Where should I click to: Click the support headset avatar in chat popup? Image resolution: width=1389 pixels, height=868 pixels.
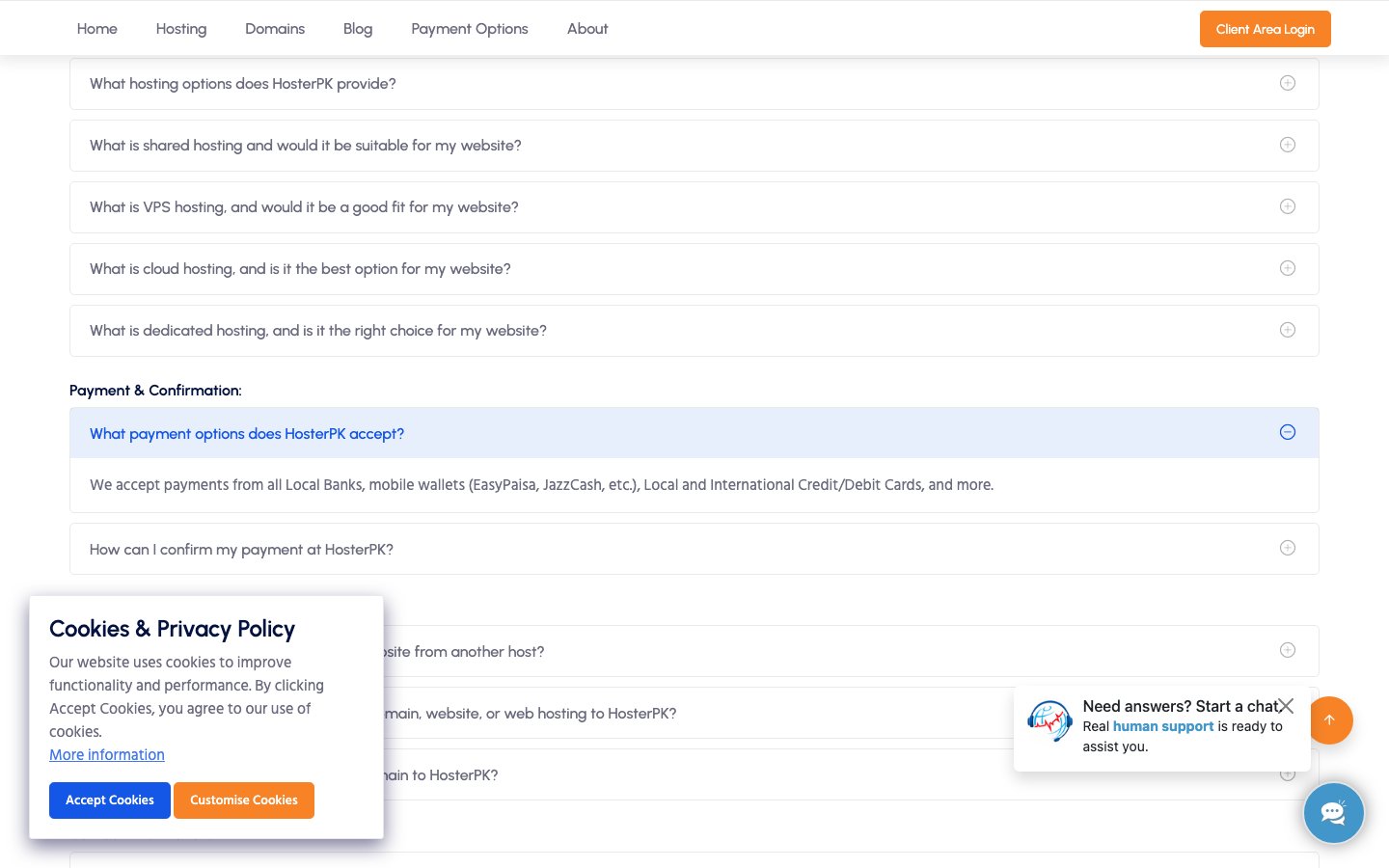coord(1049,721)
